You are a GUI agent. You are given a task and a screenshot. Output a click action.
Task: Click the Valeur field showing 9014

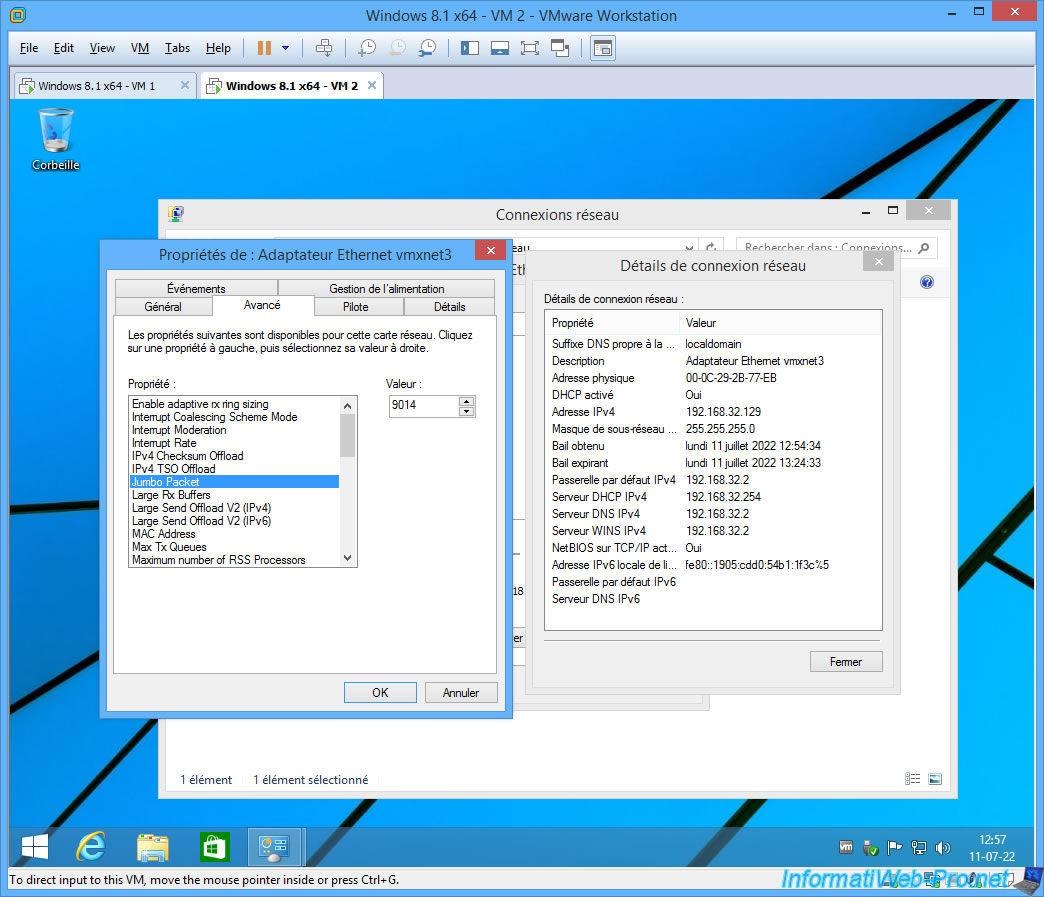coord(424,406)
